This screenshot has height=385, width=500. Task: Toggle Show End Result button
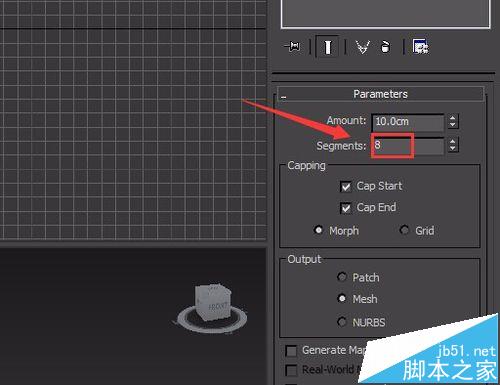[327, 47]
